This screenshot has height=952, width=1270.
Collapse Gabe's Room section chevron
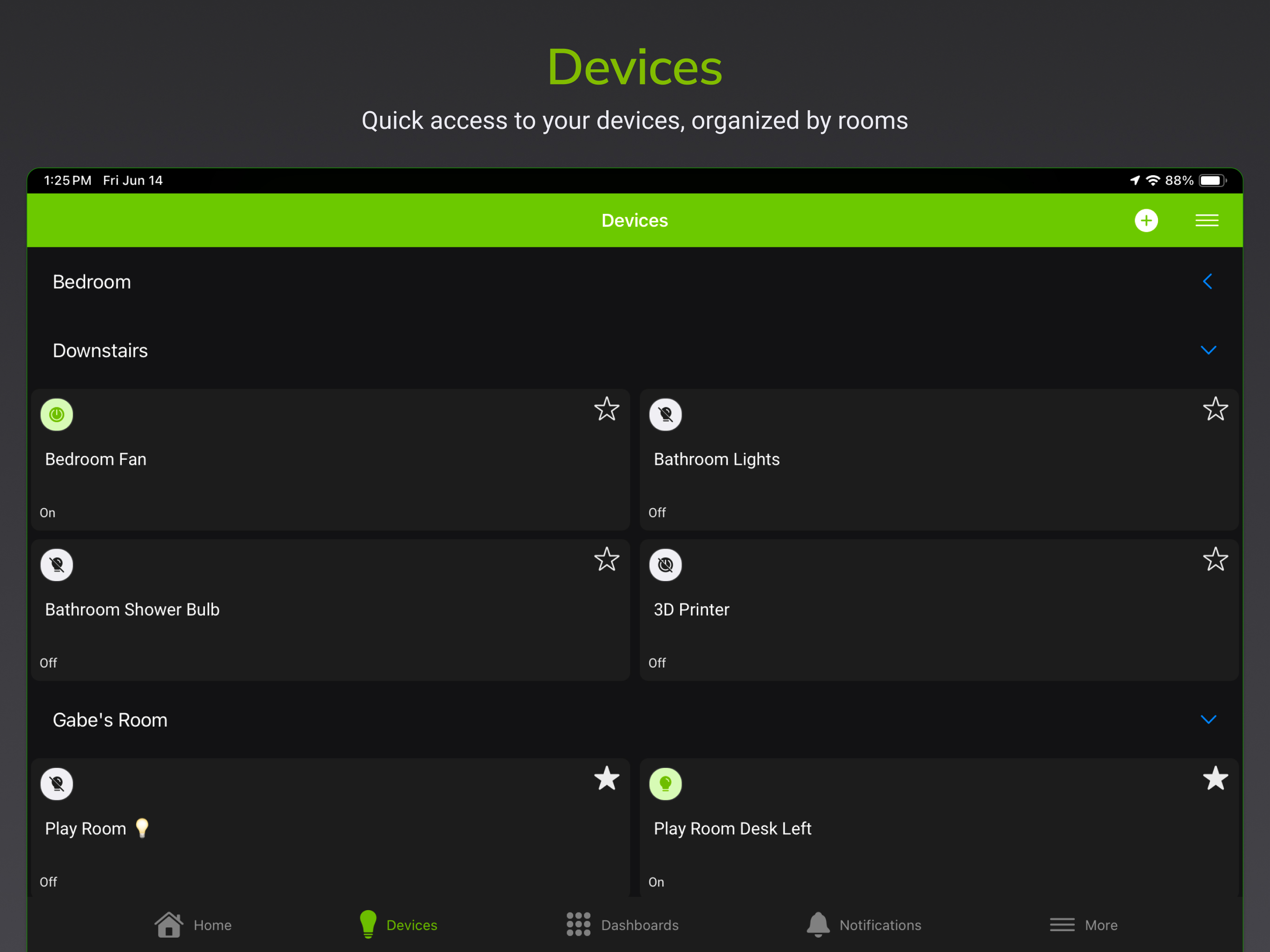click(1209, 720)
